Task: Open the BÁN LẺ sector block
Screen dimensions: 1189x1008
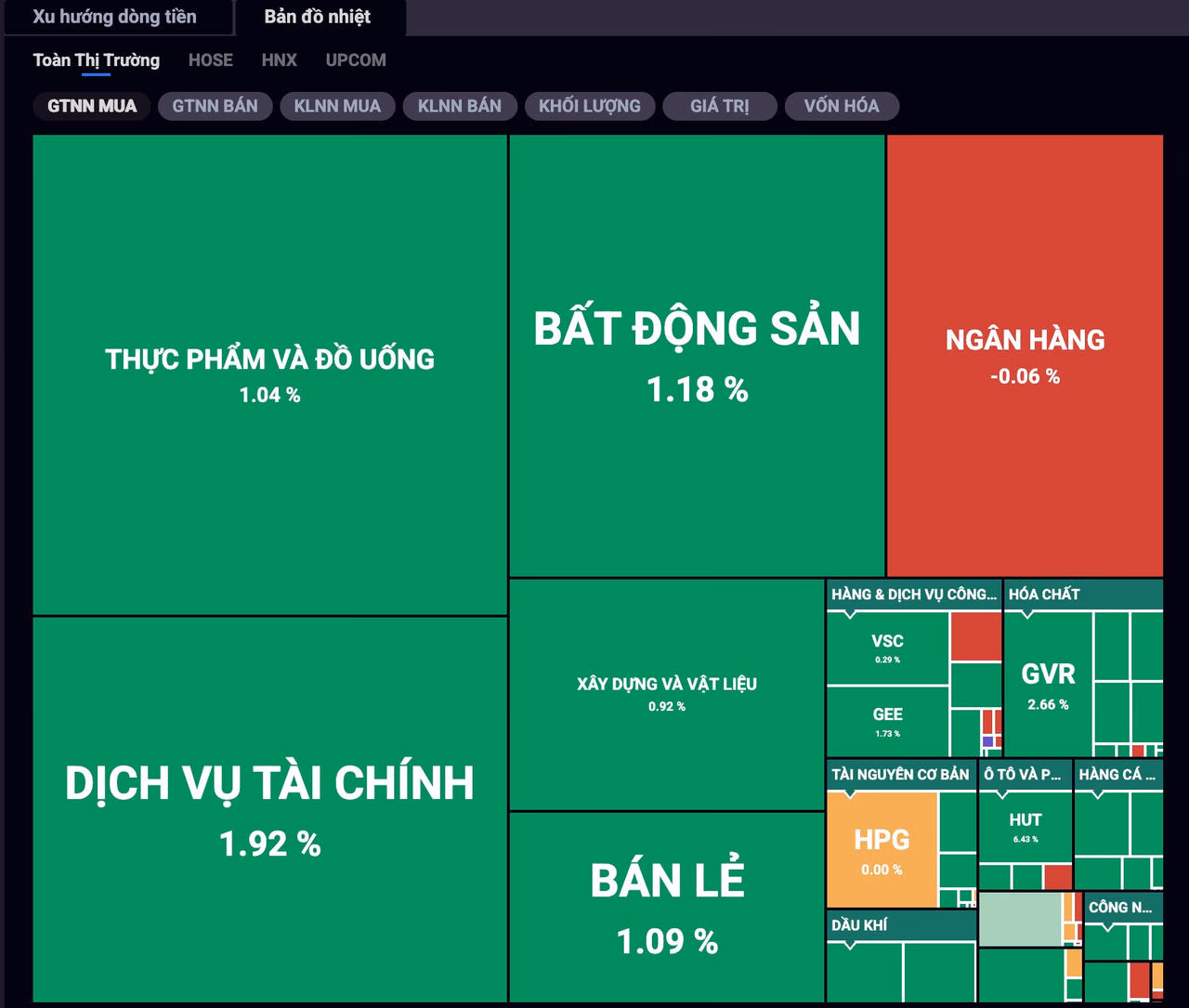Action: (667, 907)
